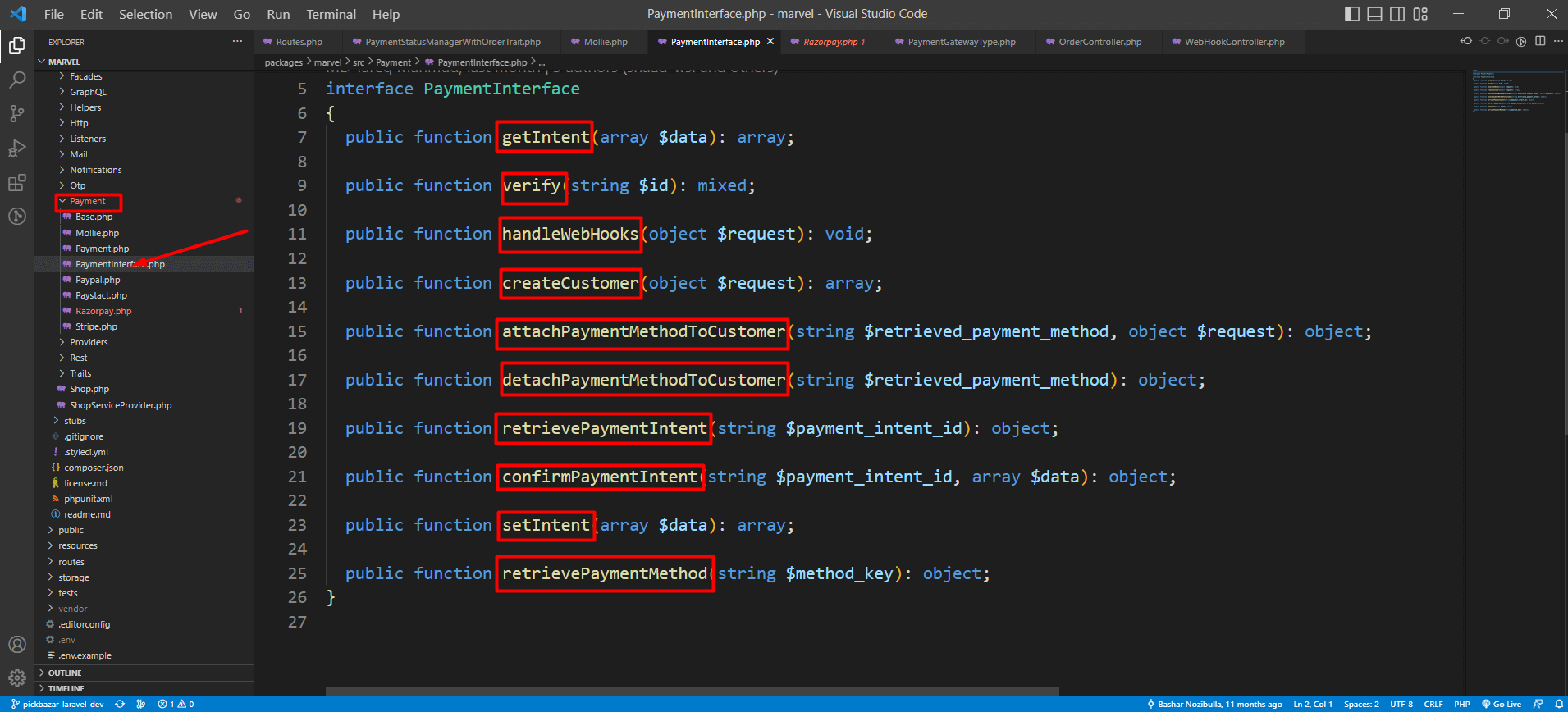Collapse the Payment folder
This screenshot has height=712, width=1568.
[87, 201]
